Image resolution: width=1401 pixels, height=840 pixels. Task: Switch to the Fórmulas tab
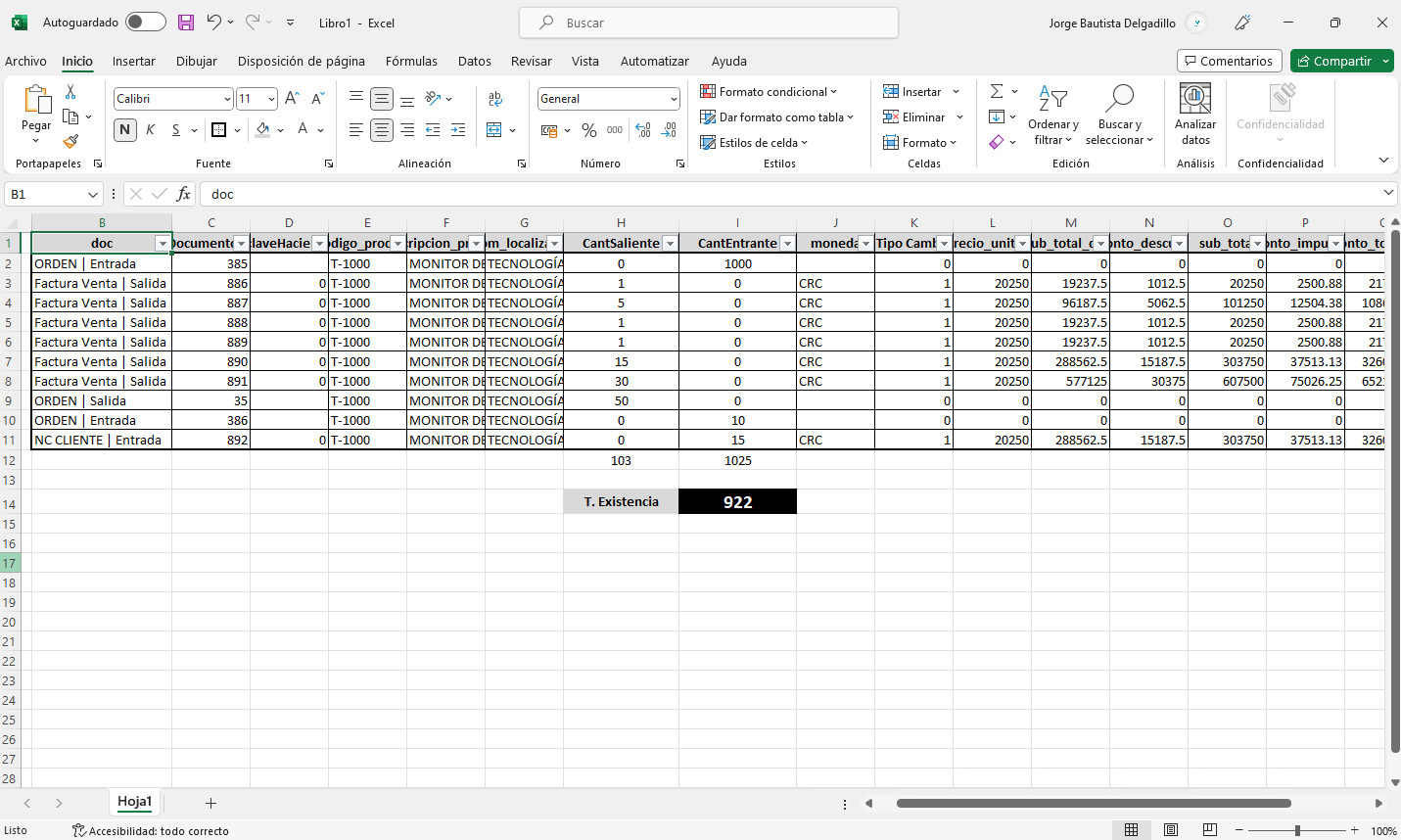(411, 61)
